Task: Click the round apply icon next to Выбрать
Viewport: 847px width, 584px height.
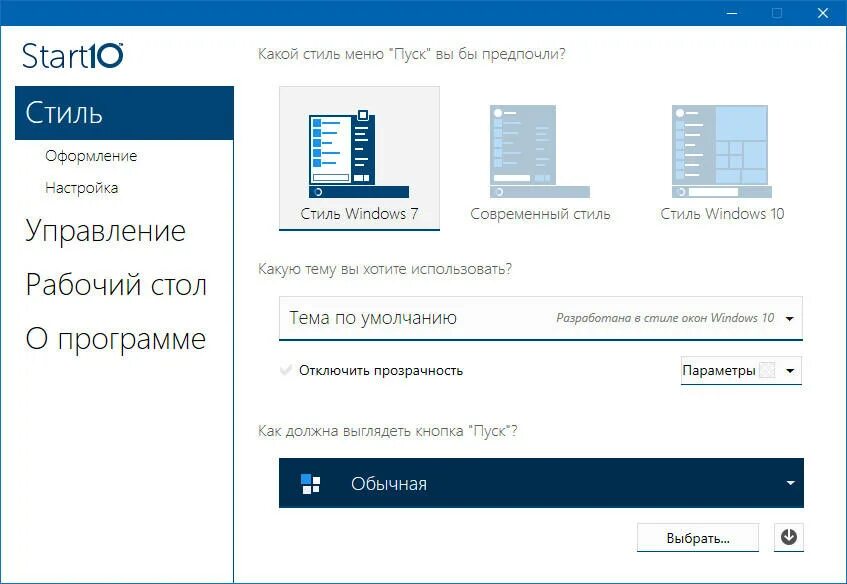Action: [x=789, y=537]
